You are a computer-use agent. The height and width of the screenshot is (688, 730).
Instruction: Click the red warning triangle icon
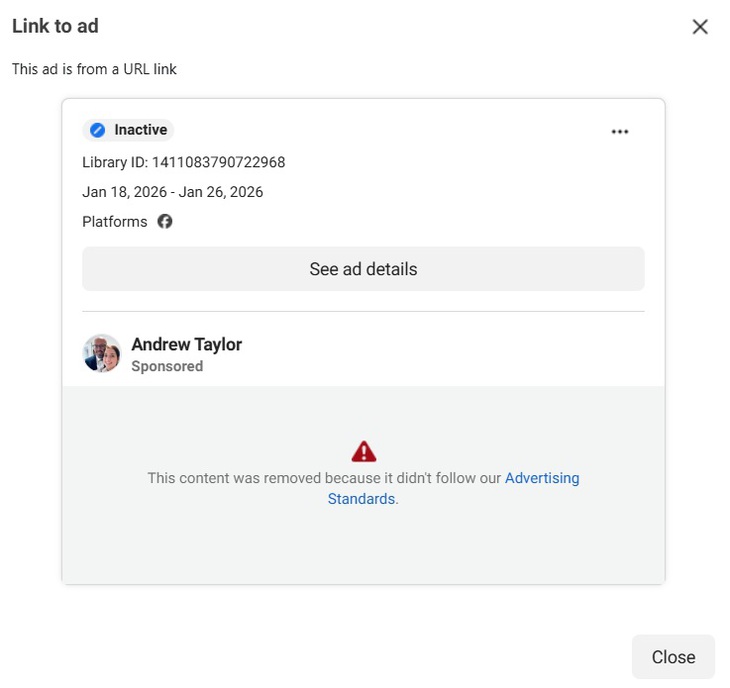point(364,451)
